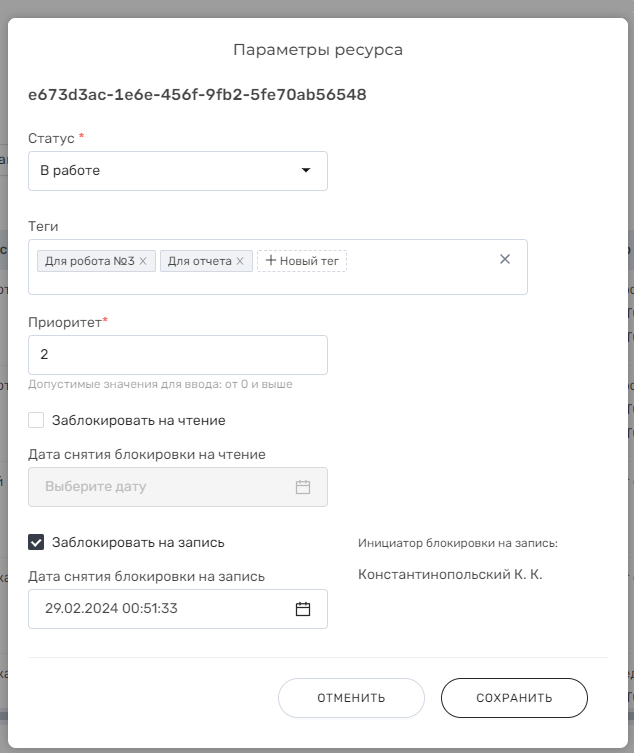634x753 pixels.
Task: Open the 'Статус' dropdown arrow
Action: (x=305, y=170)
